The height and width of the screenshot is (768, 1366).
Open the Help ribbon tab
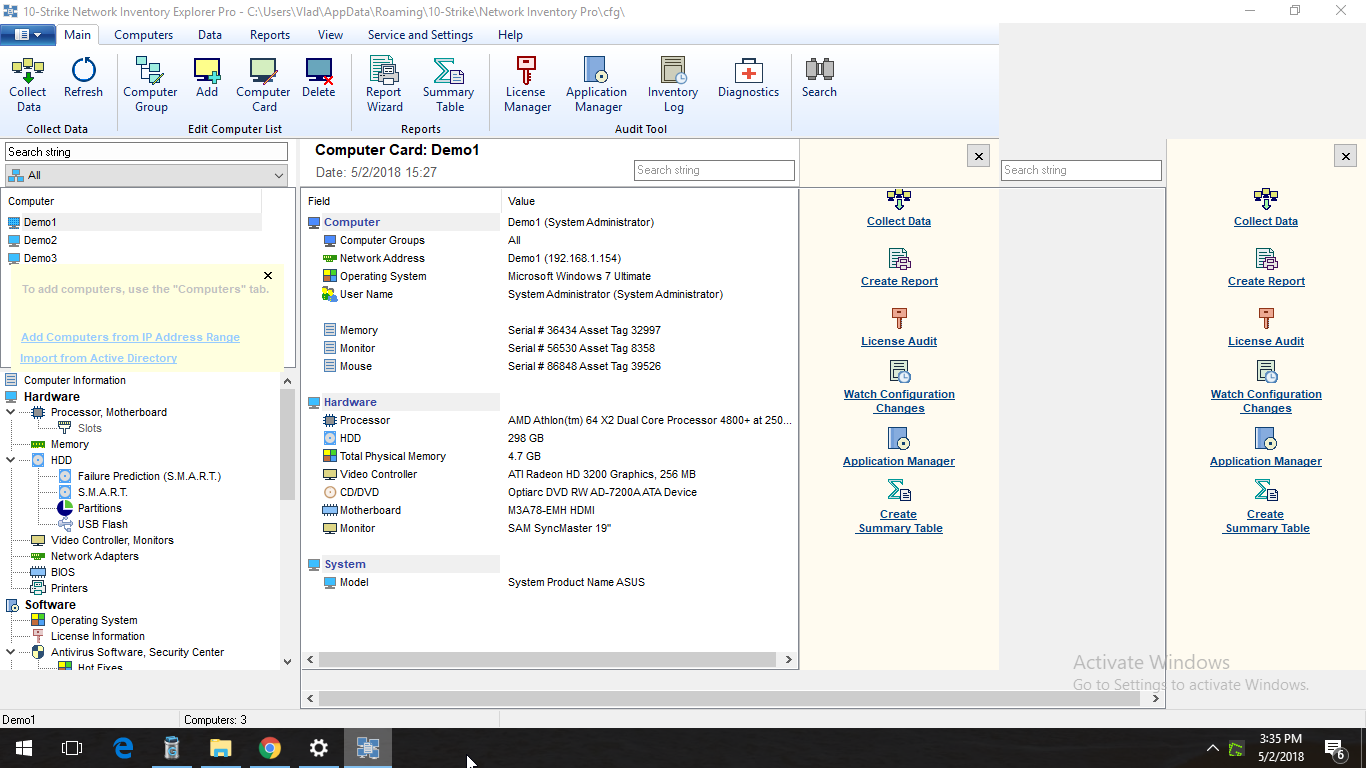[510, 35]
